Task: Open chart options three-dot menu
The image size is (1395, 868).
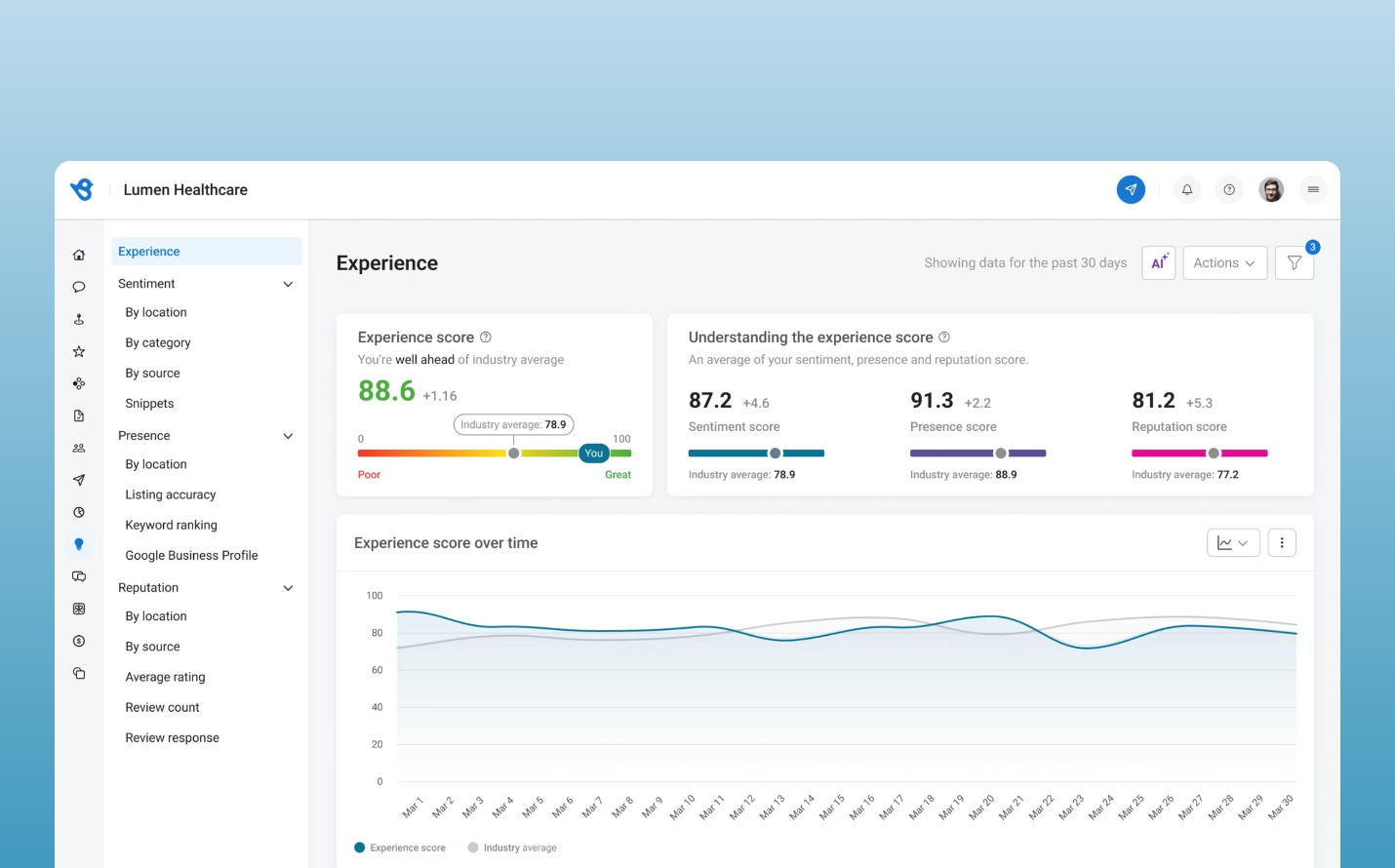Action: (x=1282, y=542)
